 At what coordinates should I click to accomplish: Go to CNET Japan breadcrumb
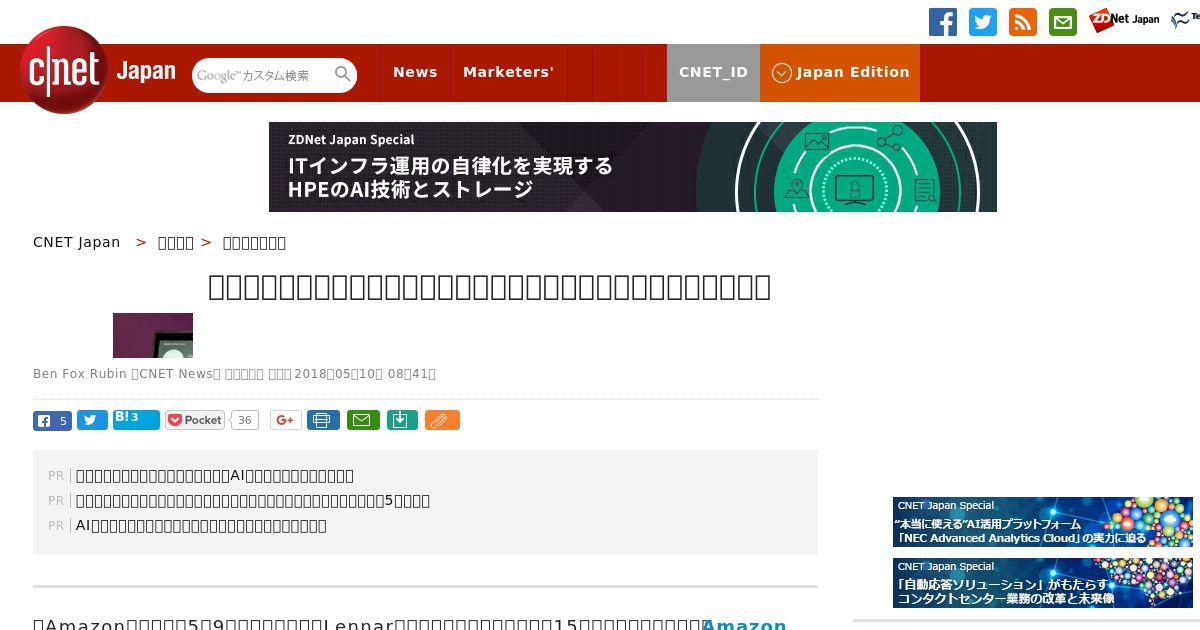[x=77, y=242]
